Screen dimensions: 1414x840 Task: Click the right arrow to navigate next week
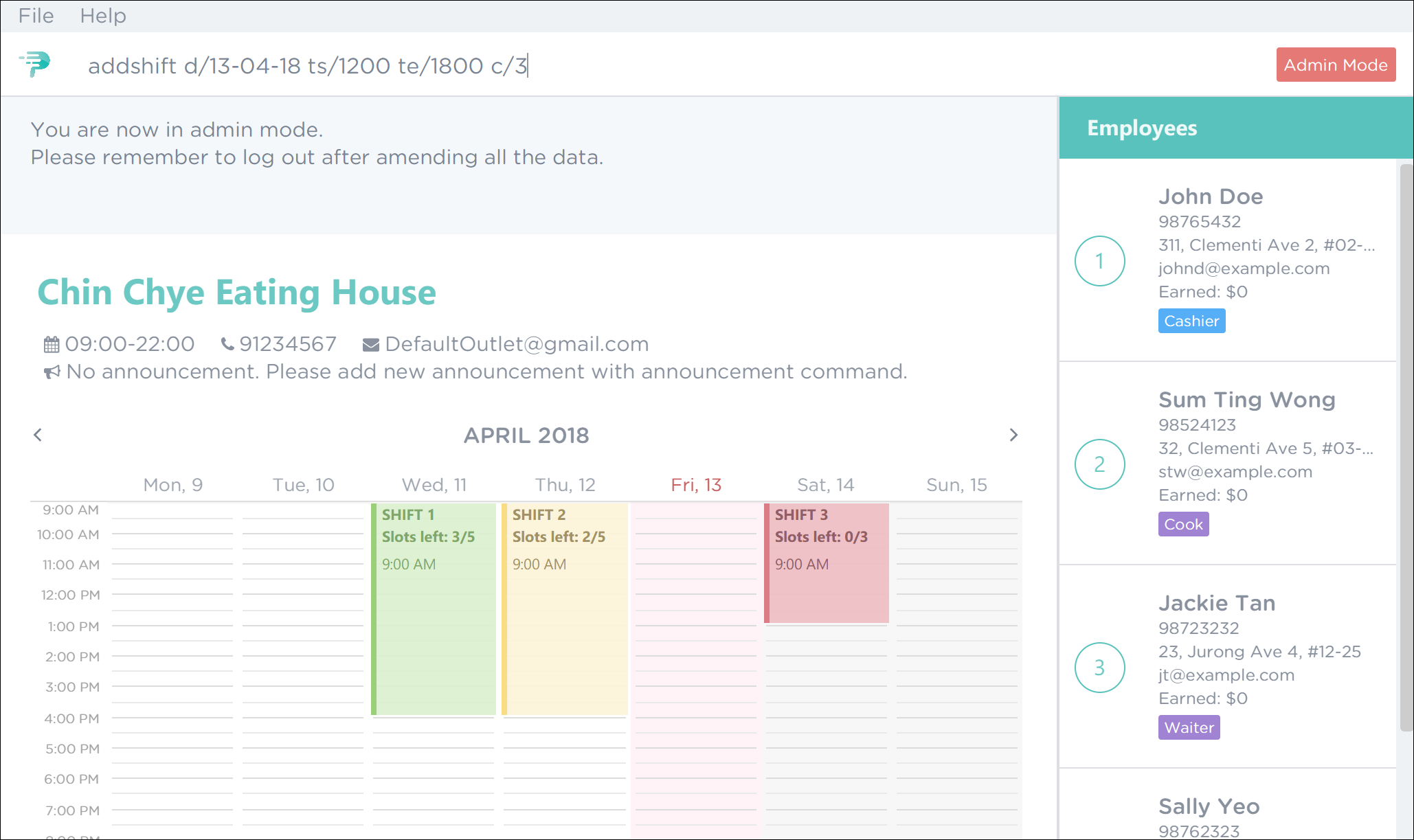click(x=1013, y=435)
